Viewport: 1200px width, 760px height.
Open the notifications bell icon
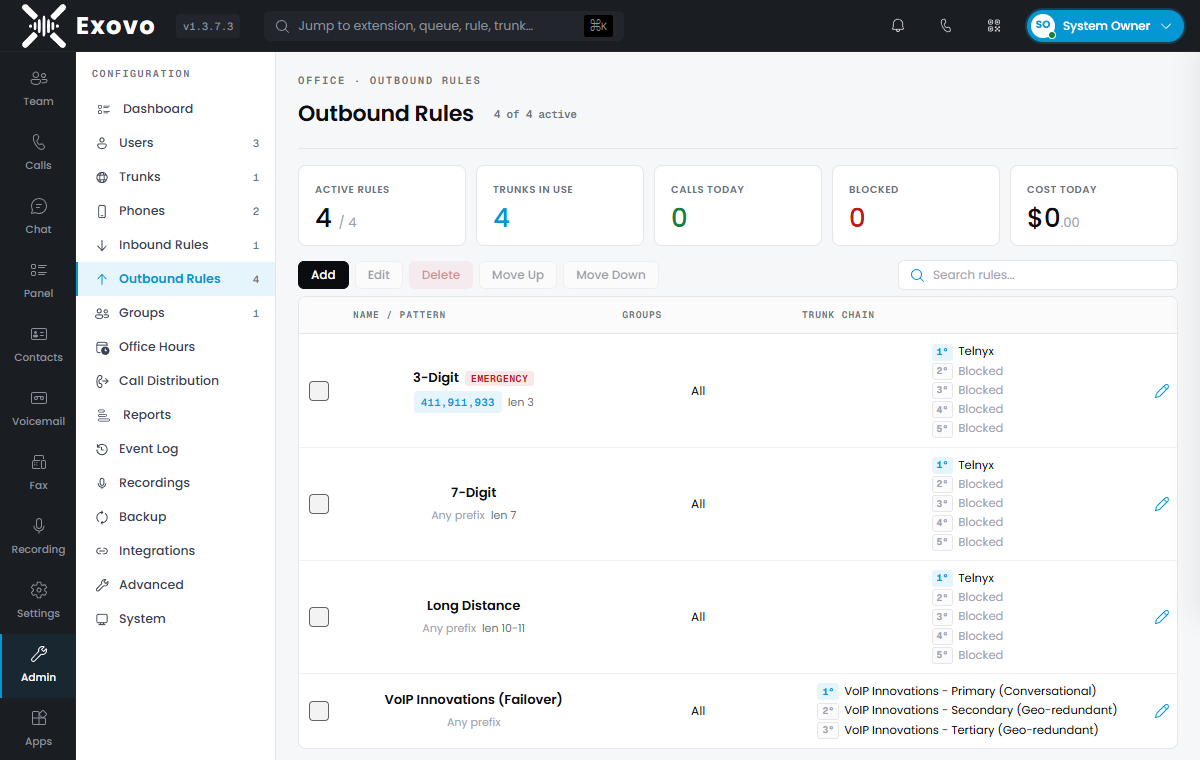898,26
